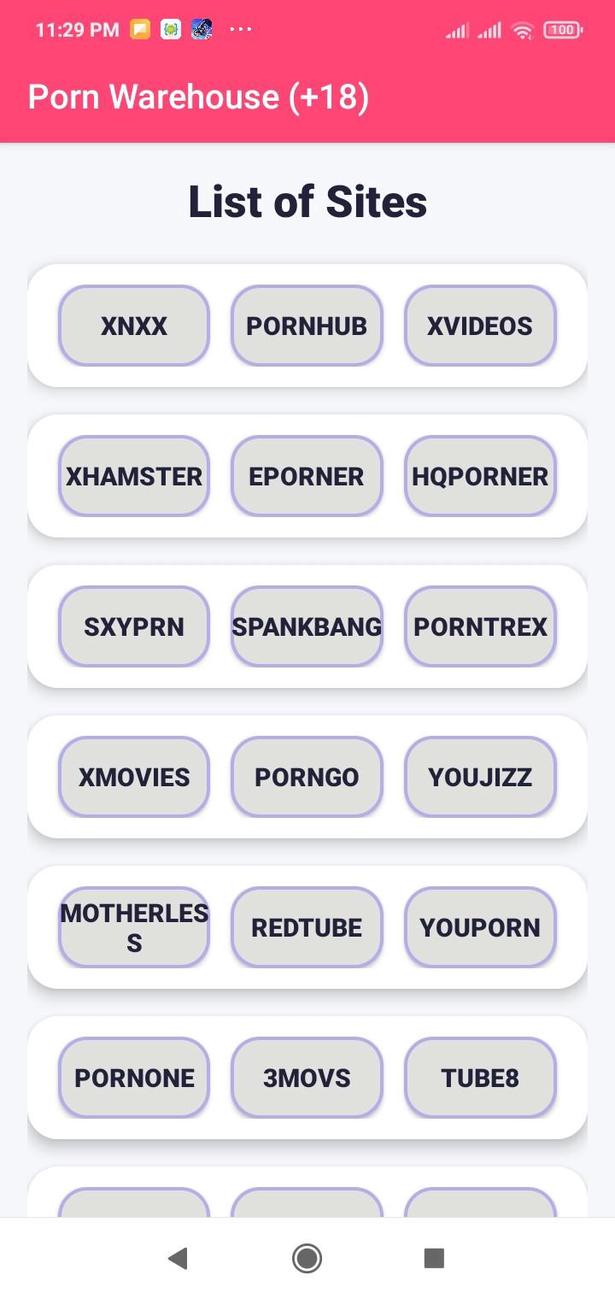Tap the REDTUBE button
Image resolution: width=615 pixels, height=1299 pixels.
point(307,928)
